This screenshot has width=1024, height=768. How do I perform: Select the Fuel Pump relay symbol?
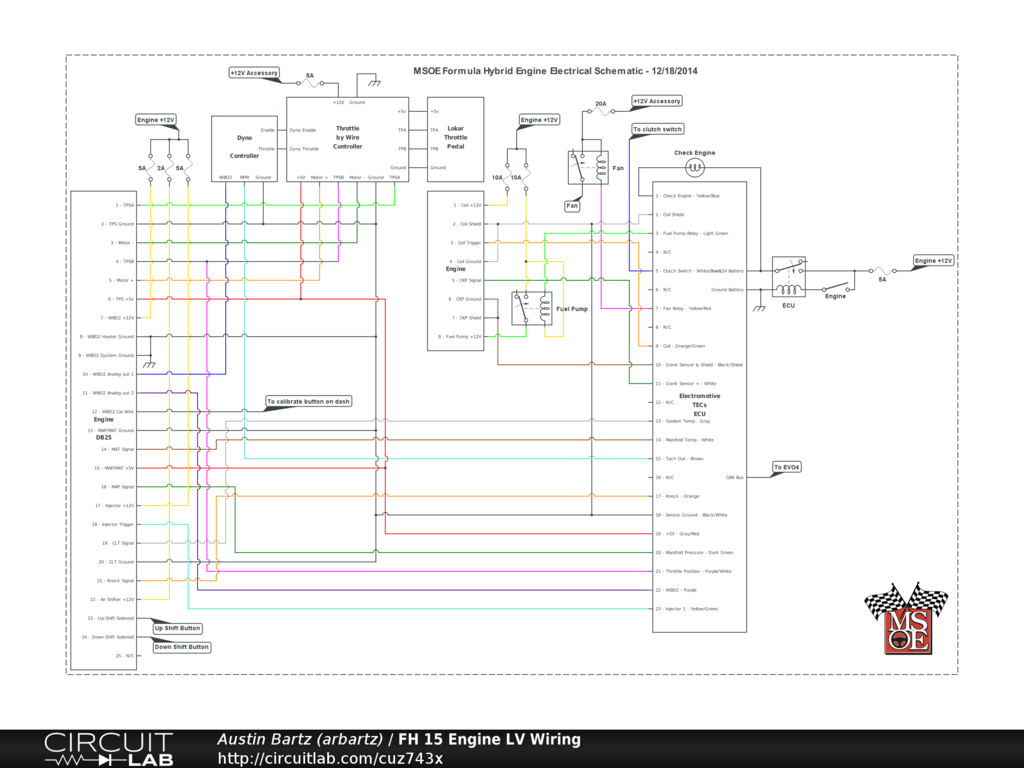click(x=531, y=308)
